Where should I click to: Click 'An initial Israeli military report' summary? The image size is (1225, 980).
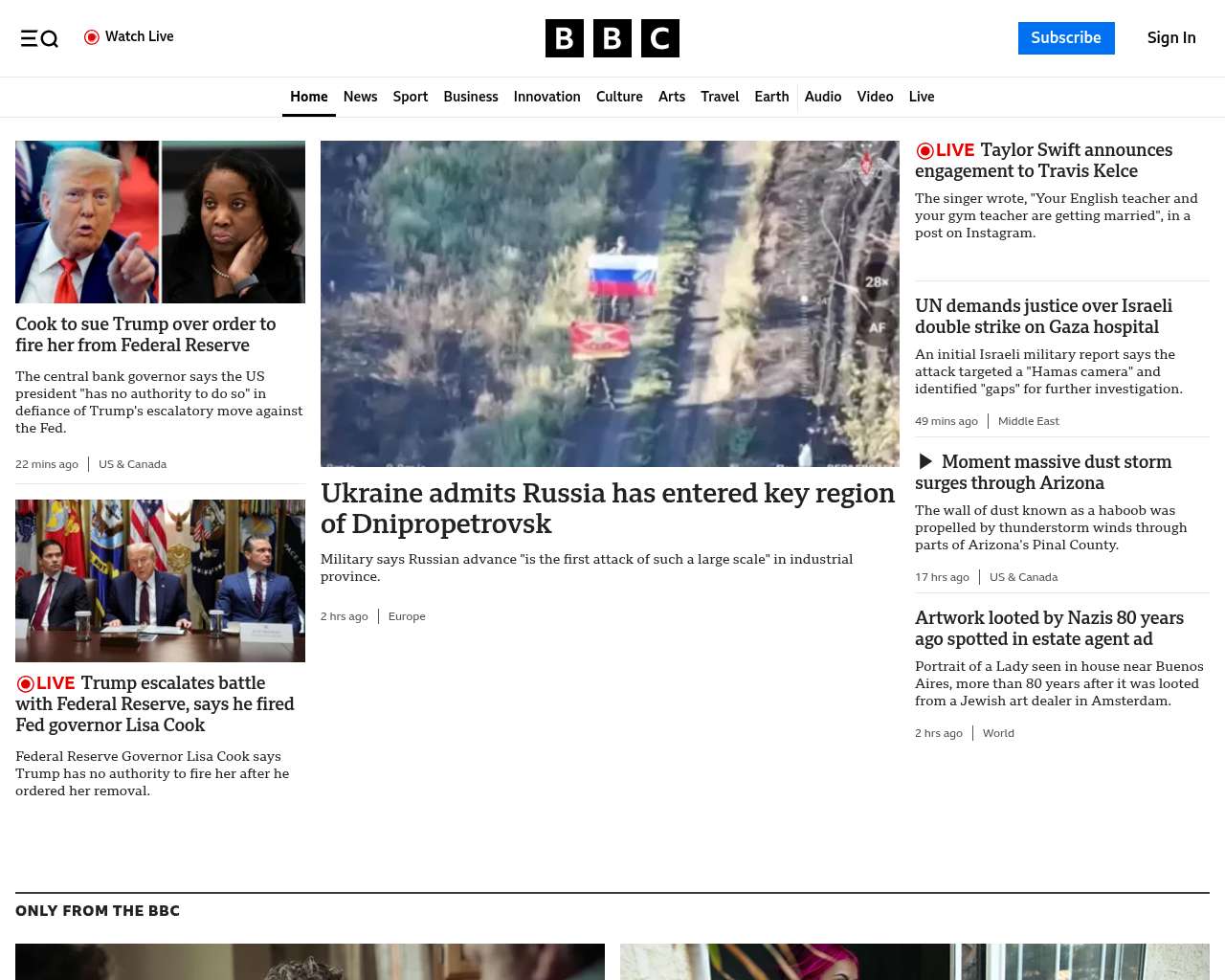tap(1049, 371)
